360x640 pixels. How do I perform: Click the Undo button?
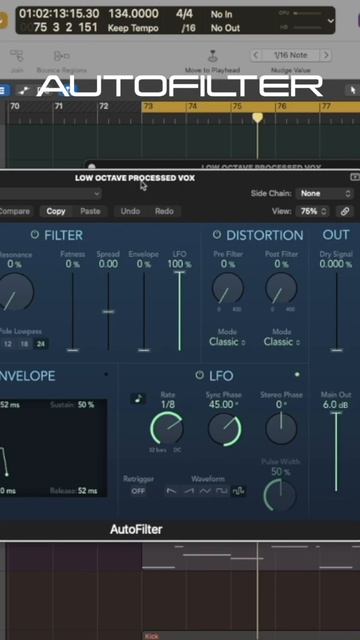click(130, 211)
